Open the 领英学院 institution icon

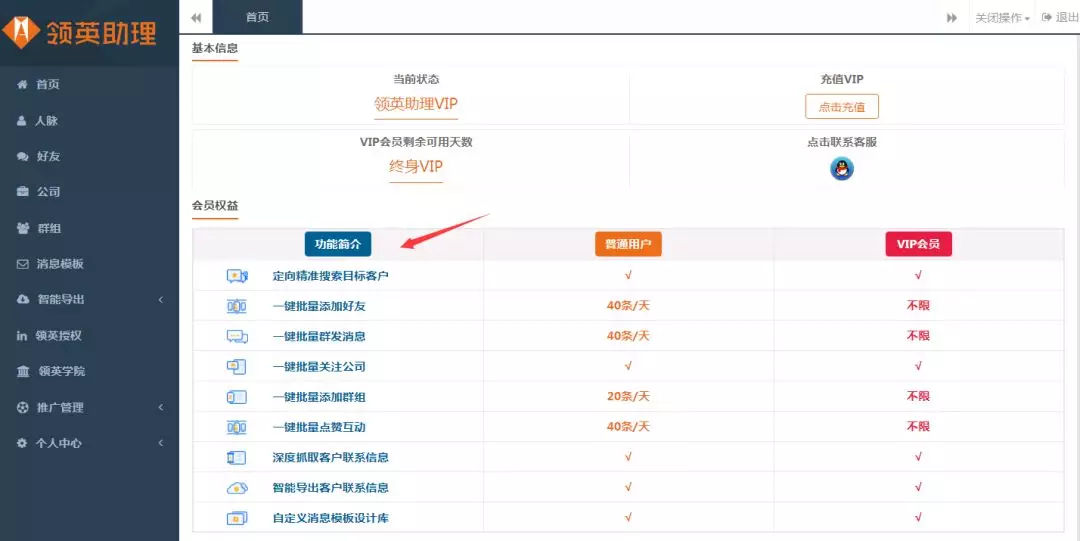(23, 371)
